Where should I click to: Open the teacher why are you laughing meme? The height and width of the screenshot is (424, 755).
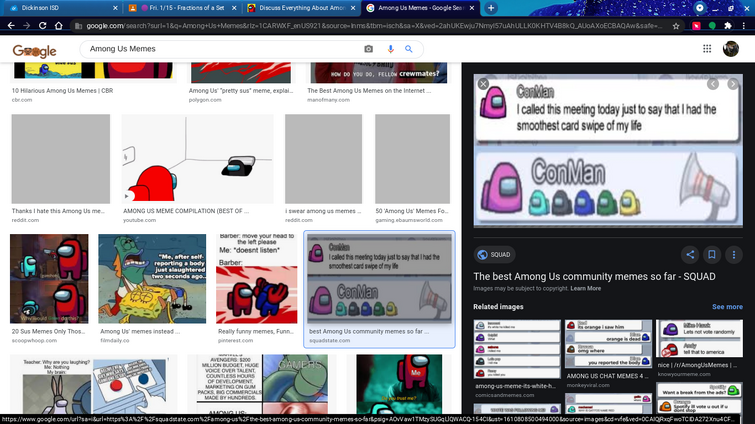point(93,384)
